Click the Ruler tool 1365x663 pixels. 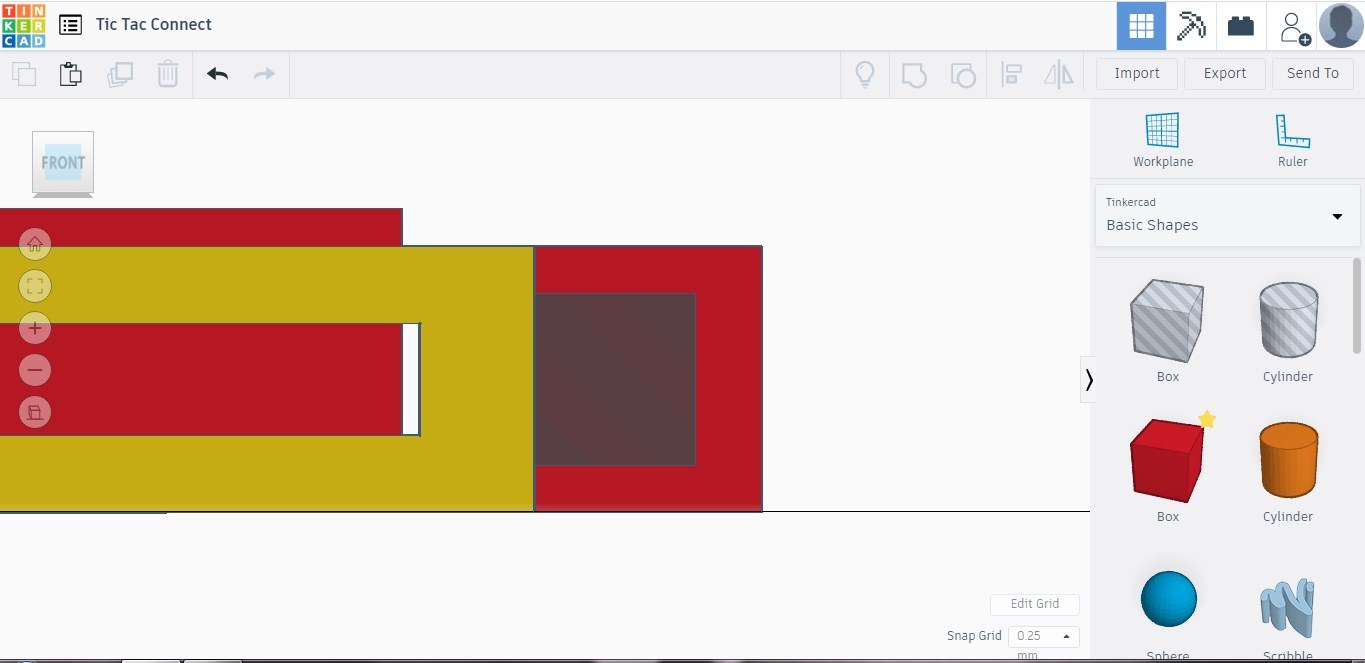tap(1291, 137)
